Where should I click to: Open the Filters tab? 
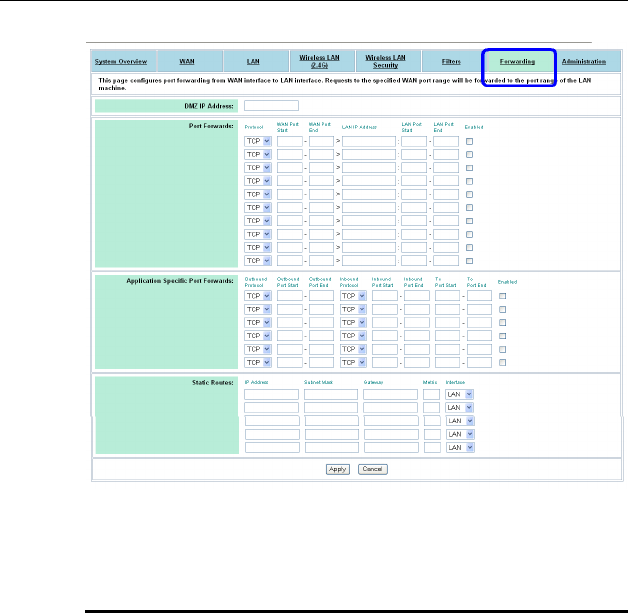[x=451, y=62]
